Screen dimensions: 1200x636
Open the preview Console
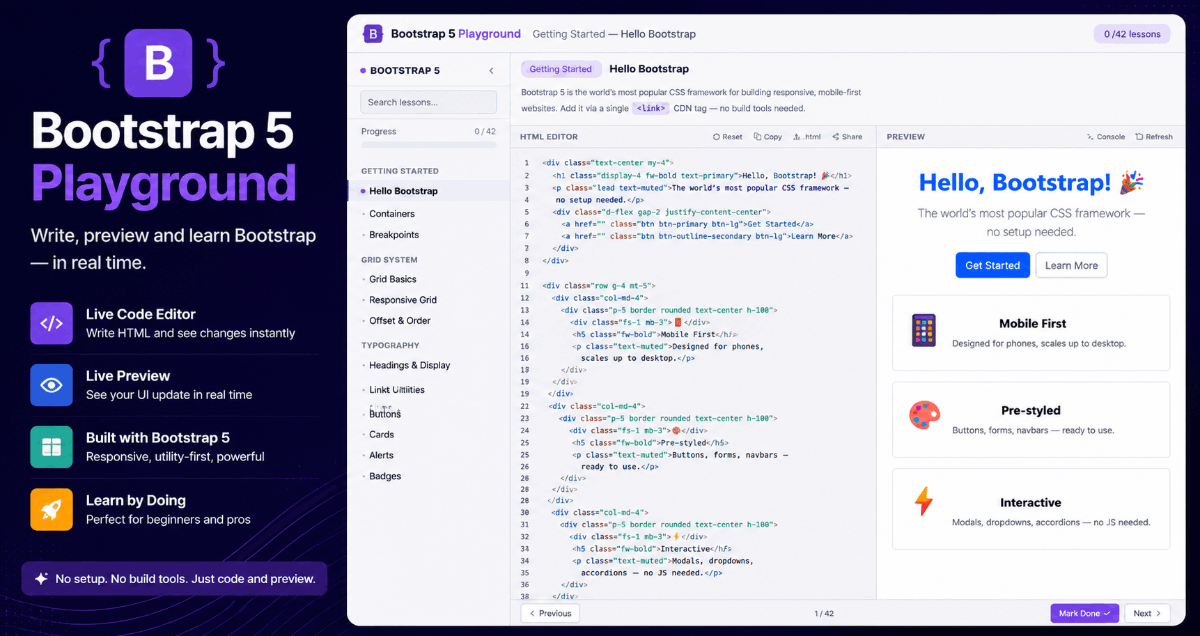tap(1106, 137)
